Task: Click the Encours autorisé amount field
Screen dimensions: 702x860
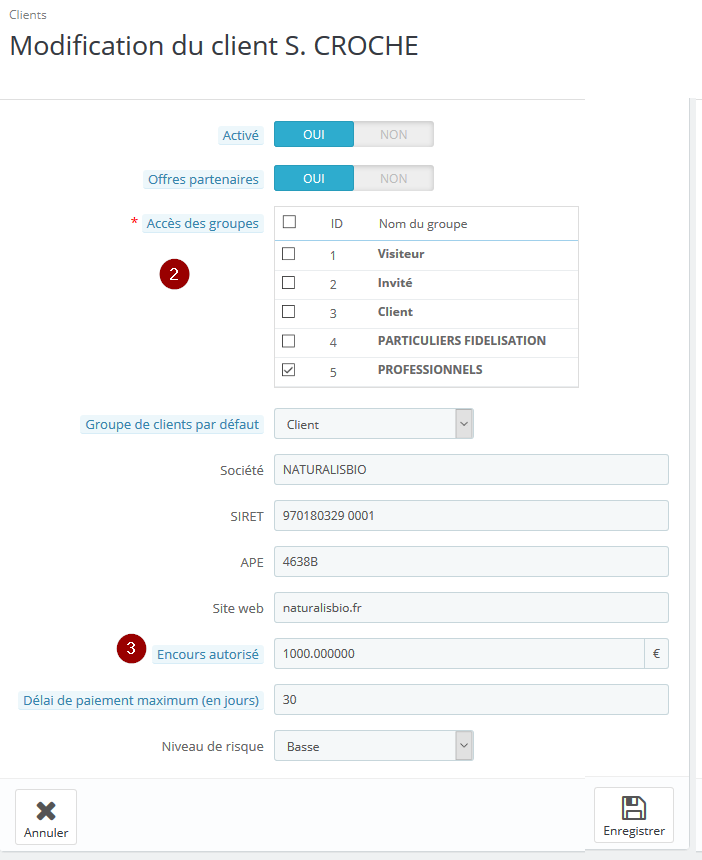Action: click(x=459, y=653)
